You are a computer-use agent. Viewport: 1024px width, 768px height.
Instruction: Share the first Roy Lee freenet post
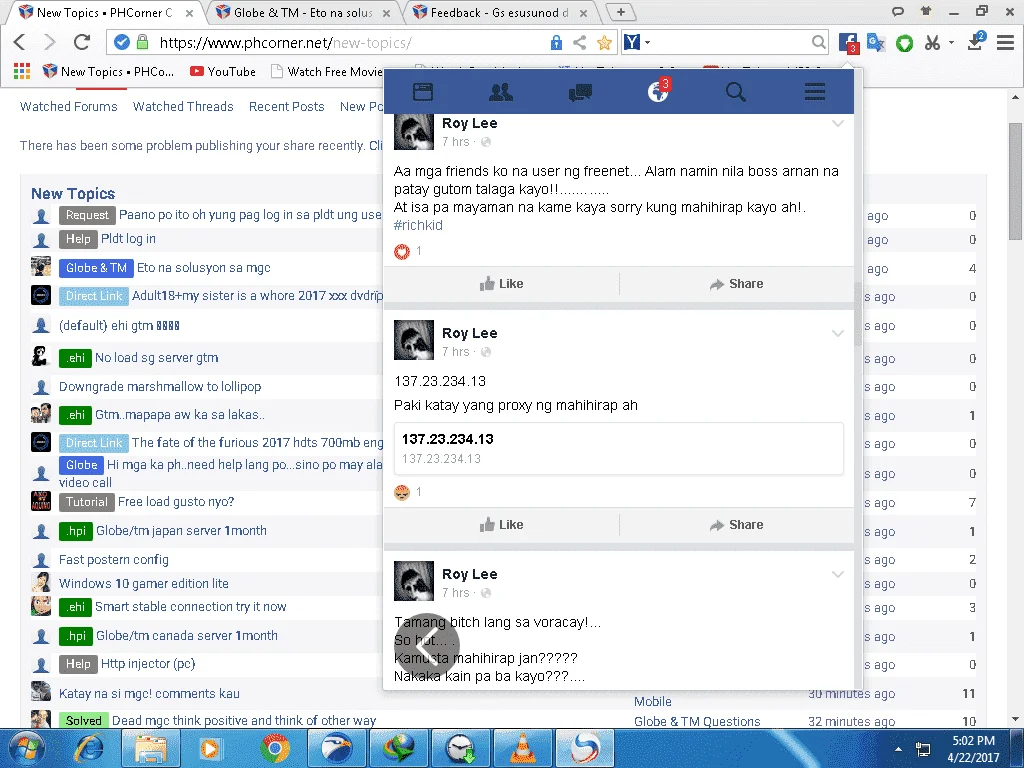pyautogui.click(x=737, y=284)
